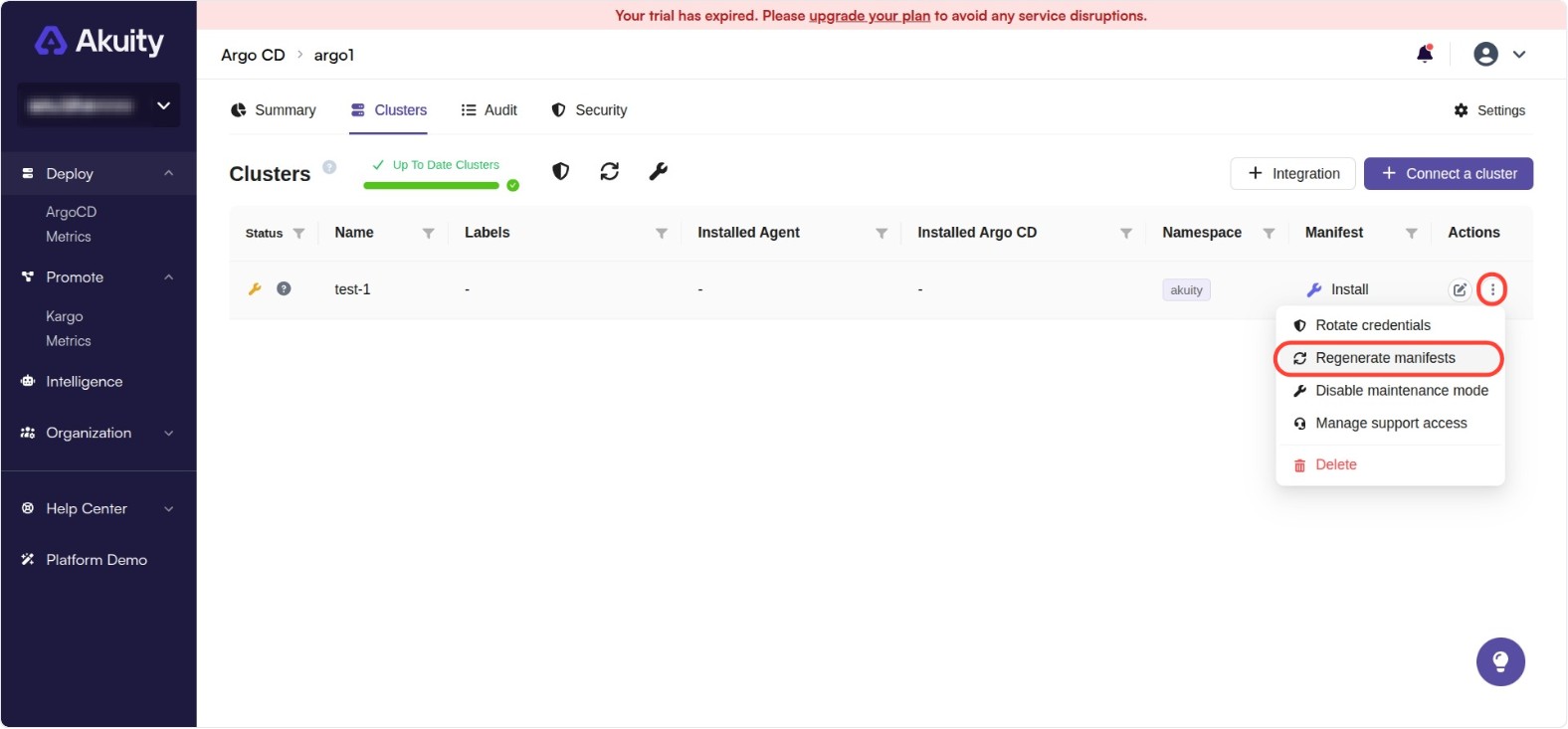Click the refresh arrows icon in Clusters toolbar
Screen dimensions: 1568x729
609,172
